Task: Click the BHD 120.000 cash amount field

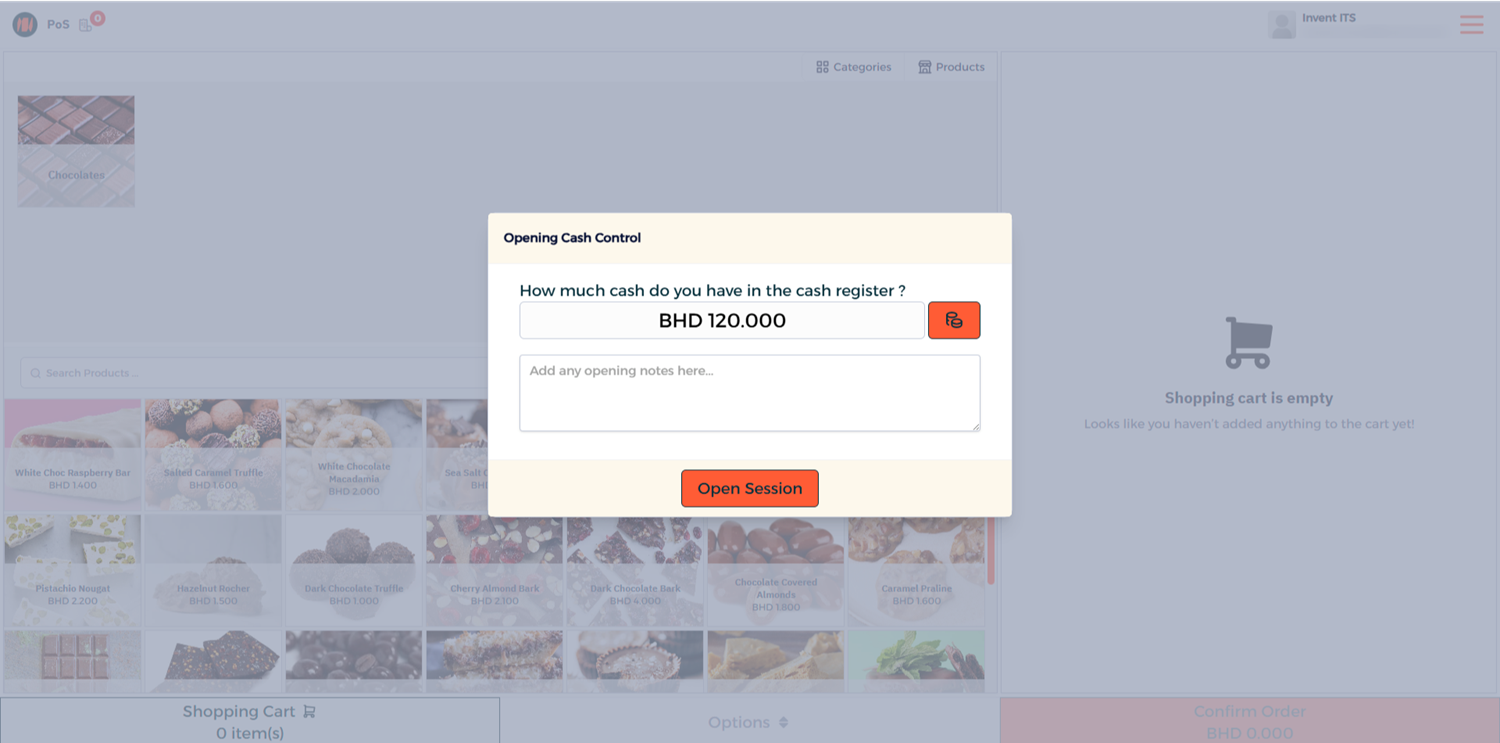Action: 722,320
